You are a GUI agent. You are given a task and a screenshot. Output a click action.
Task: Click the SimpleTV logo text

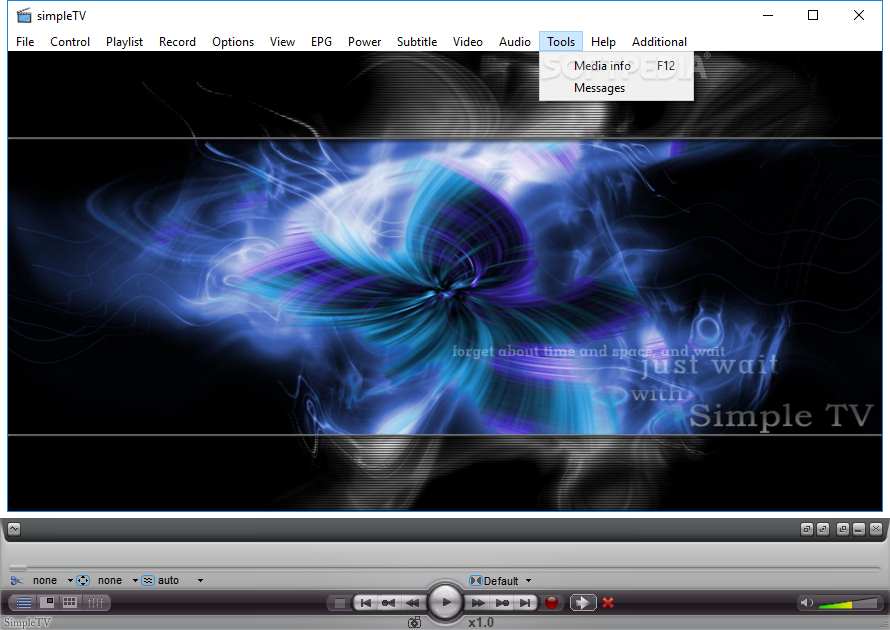coord(27,623)
